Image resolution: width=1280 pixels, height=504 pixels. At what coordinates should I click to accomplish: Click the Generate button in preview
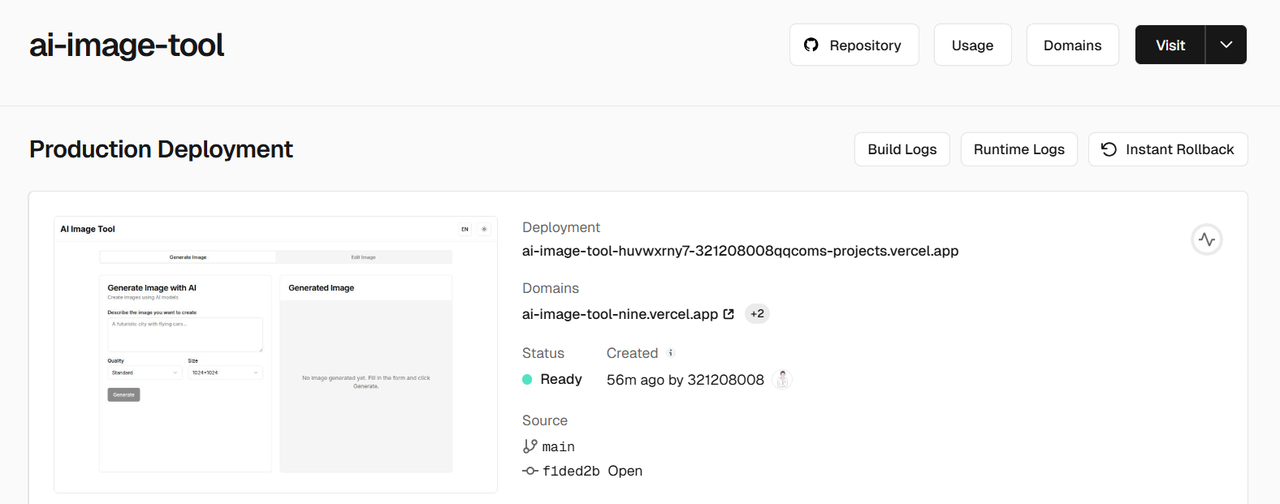tap(124, 394)
